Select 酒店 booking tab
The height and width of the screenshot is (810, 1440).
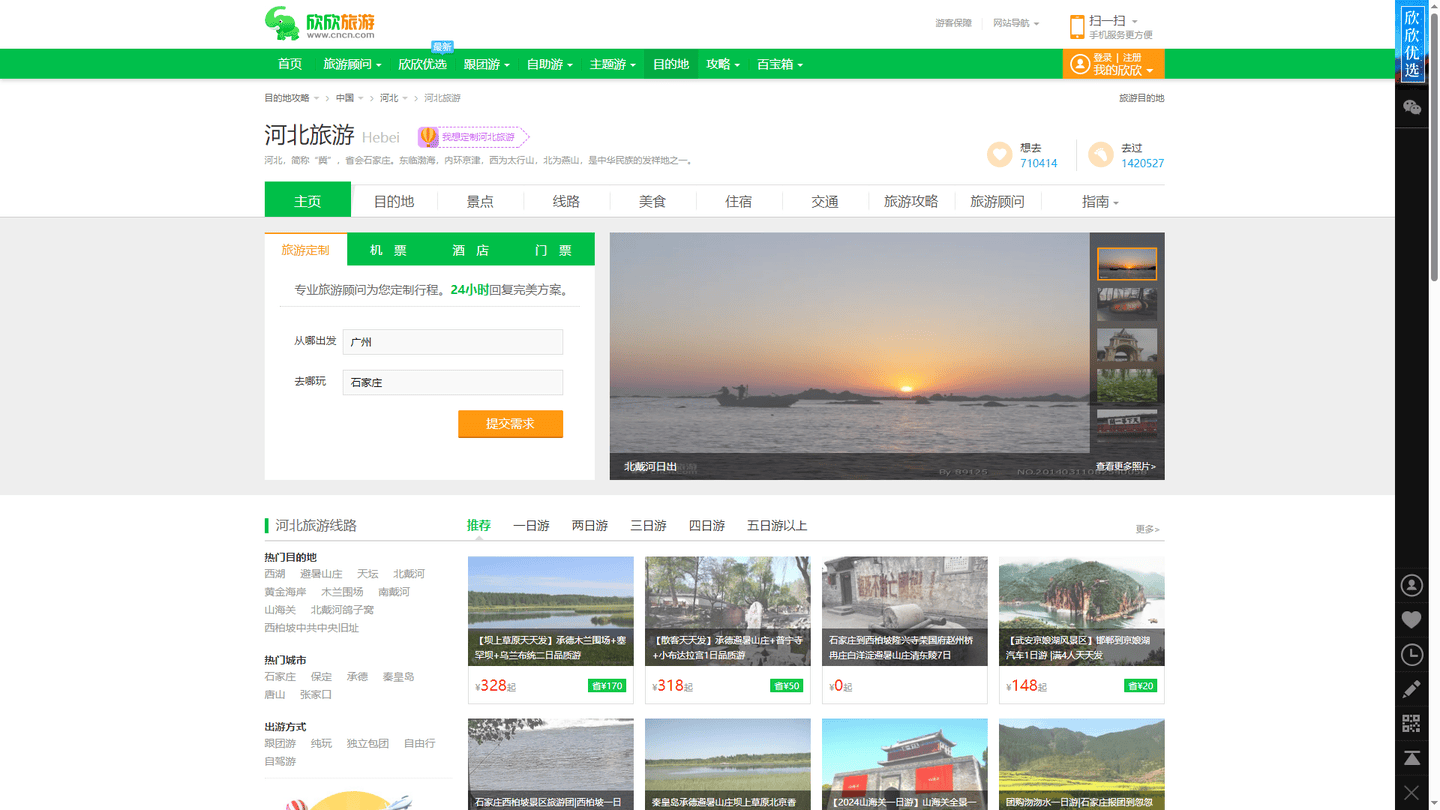(x=470, y=250)
